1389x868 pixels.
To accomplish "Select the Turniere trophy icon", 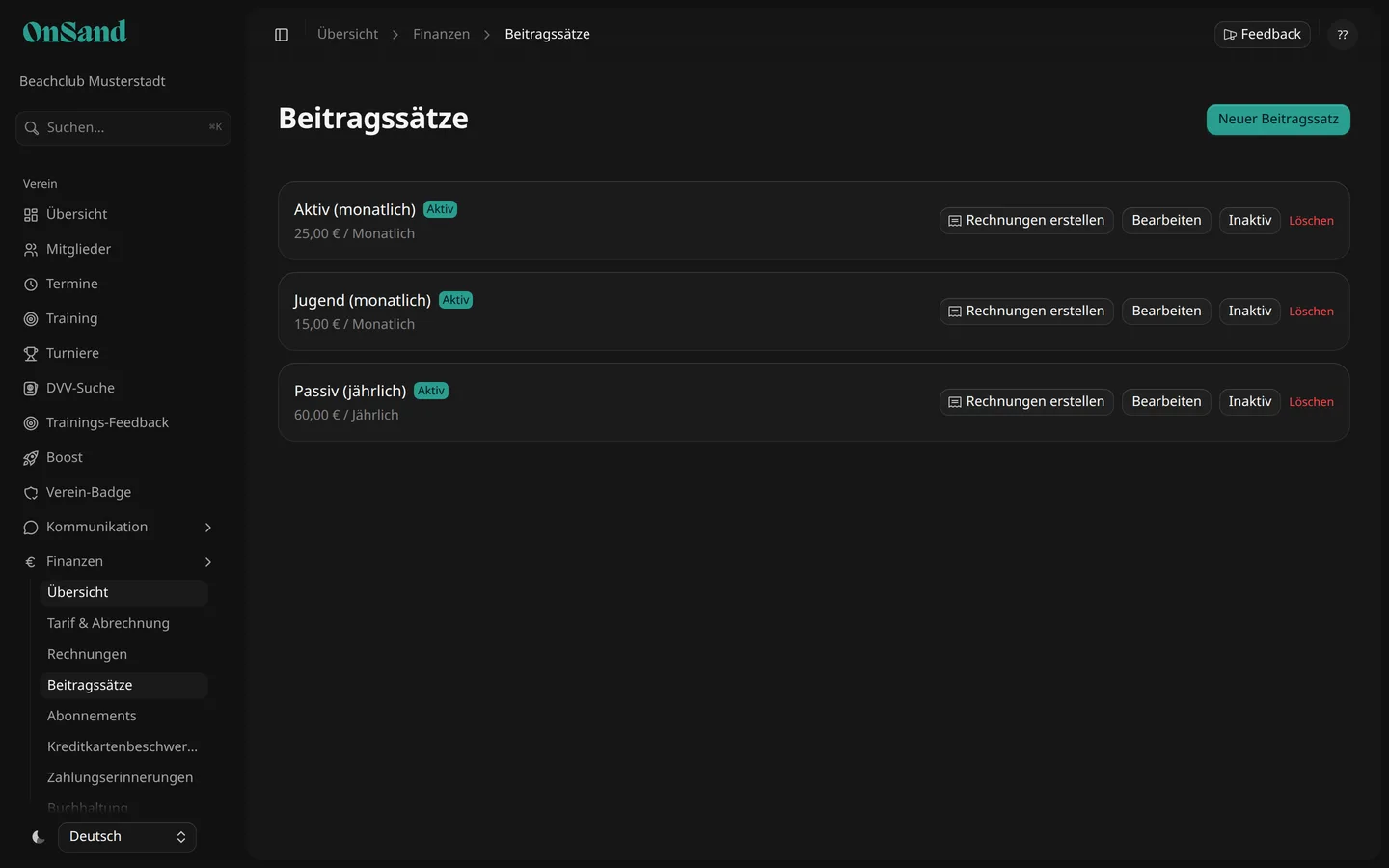I will [31, 354].
